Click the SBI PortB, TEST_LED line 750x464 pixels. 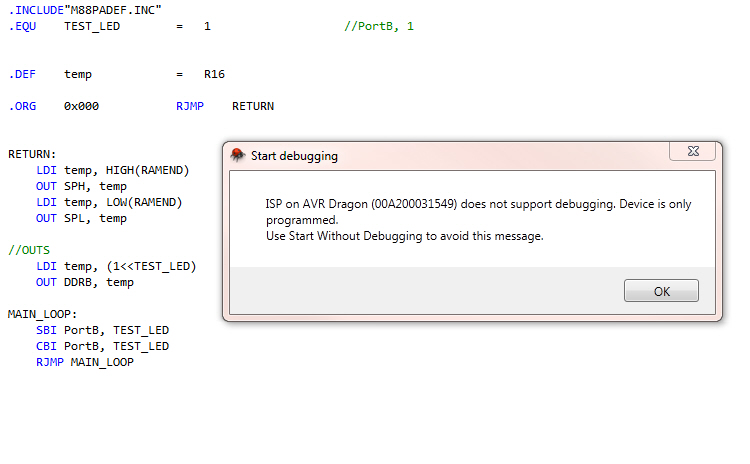coord(102,330)
